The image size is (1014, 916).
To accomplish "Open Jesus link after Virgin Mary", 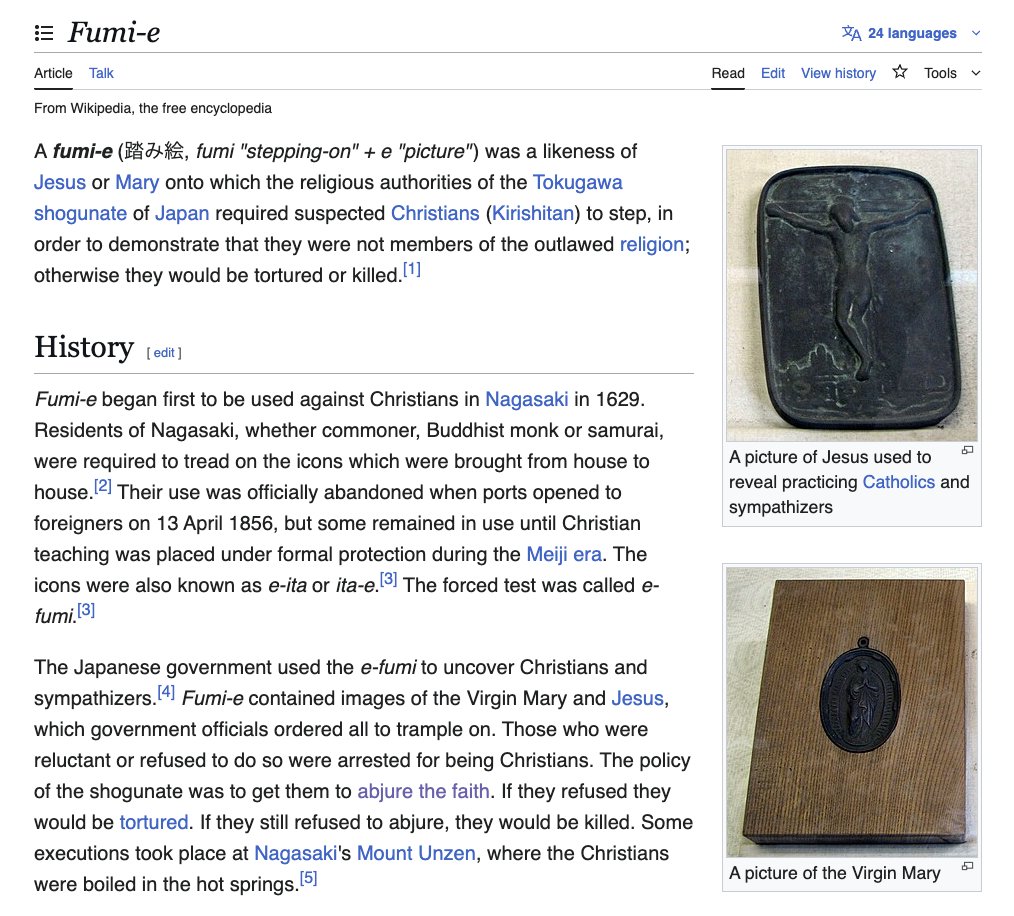I will (638, 699).
